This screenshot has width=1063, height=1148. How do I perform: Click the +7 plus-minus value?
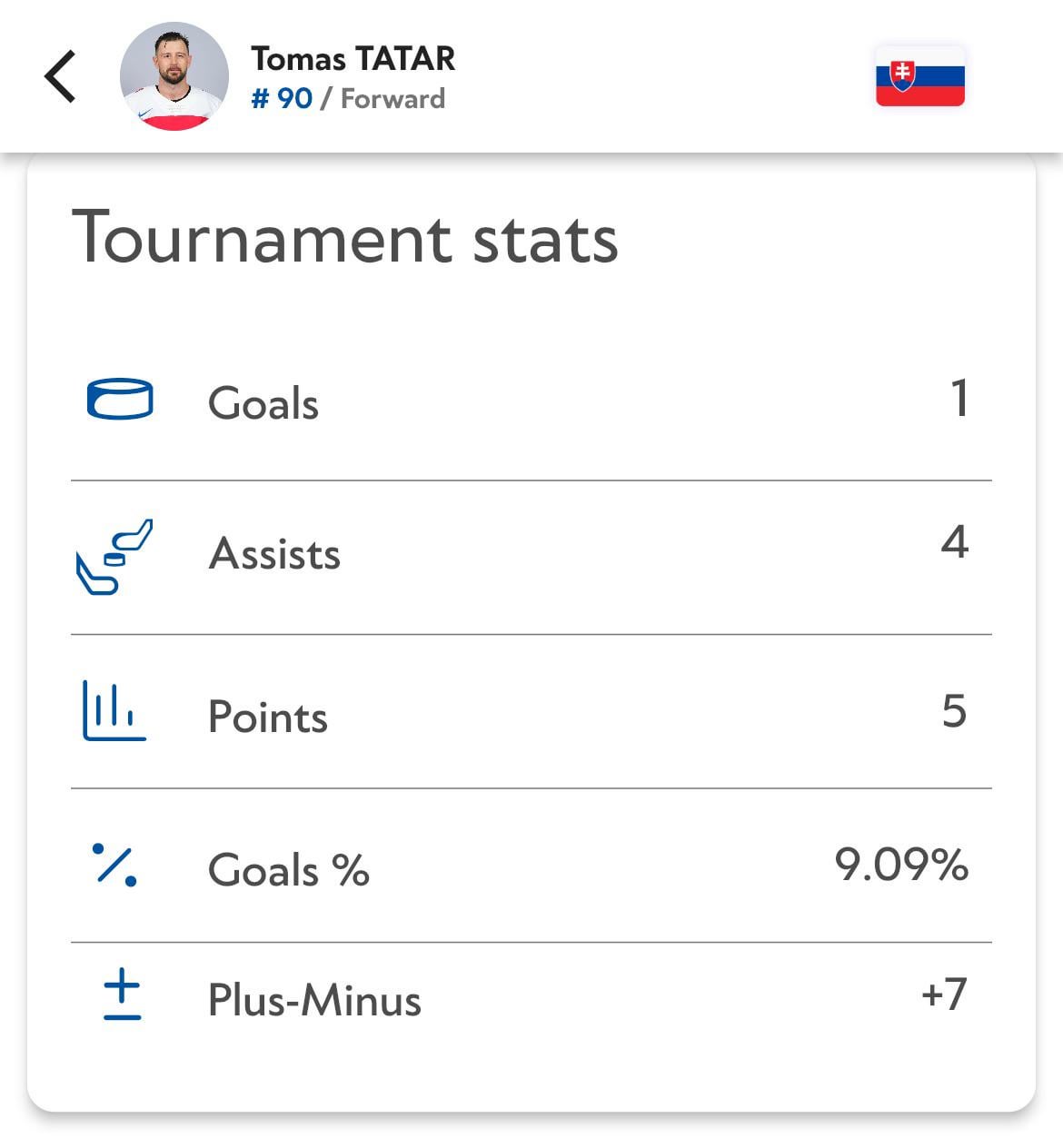944,995
